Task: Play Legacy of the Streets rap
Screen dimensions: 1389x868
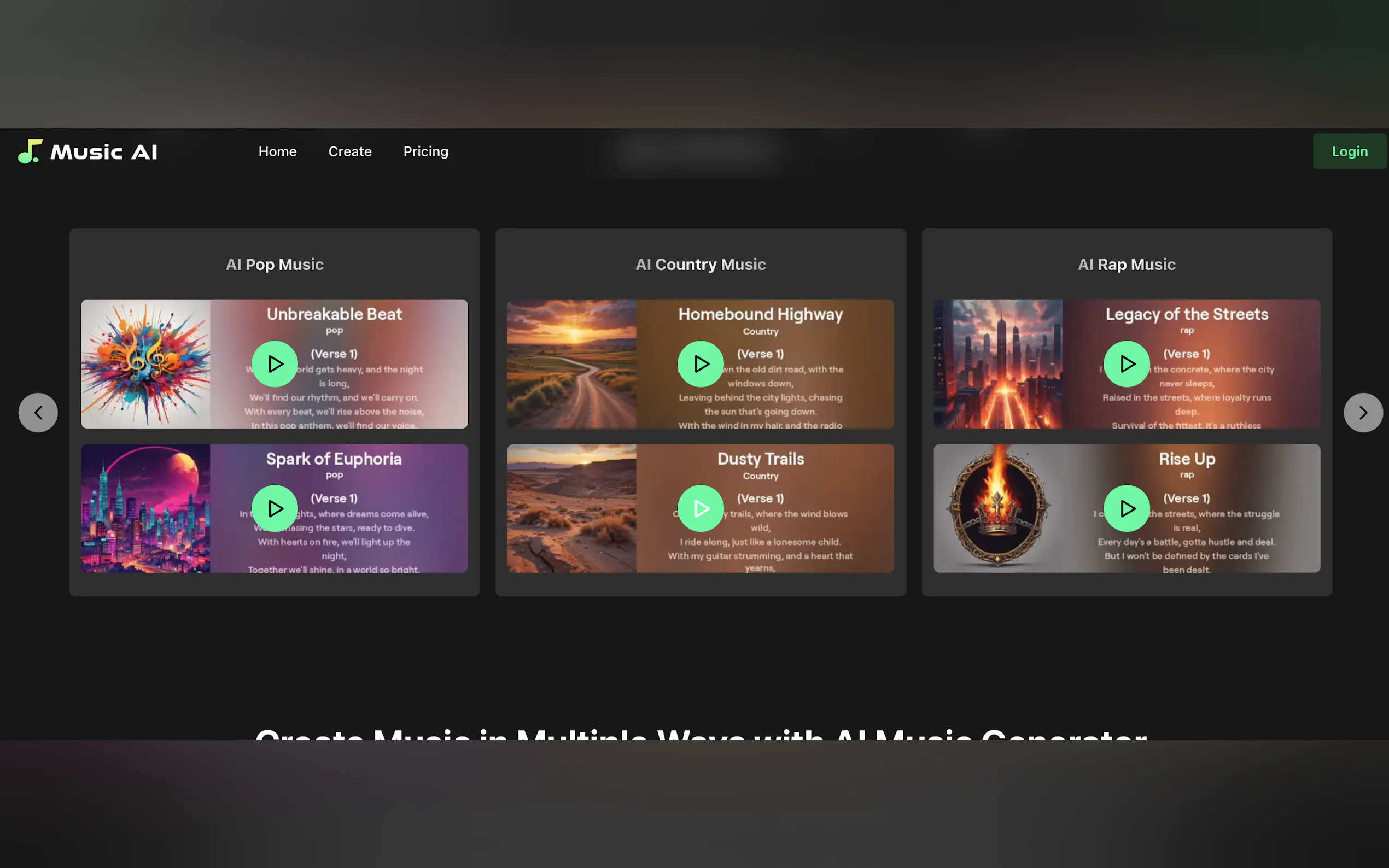Action: pos(1127,364)
